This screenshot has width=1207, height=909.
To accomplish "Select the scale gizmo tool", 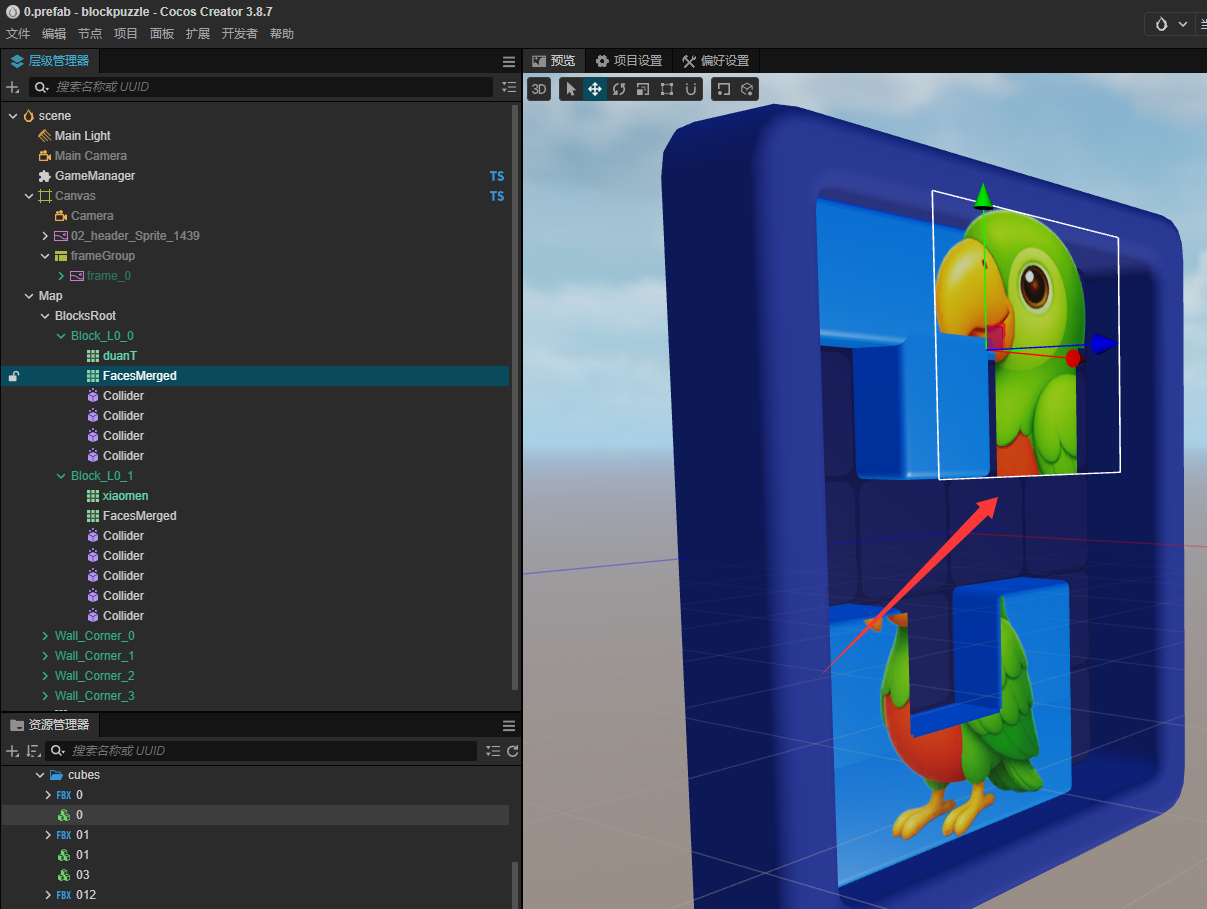I will click(x=643, y=89).
